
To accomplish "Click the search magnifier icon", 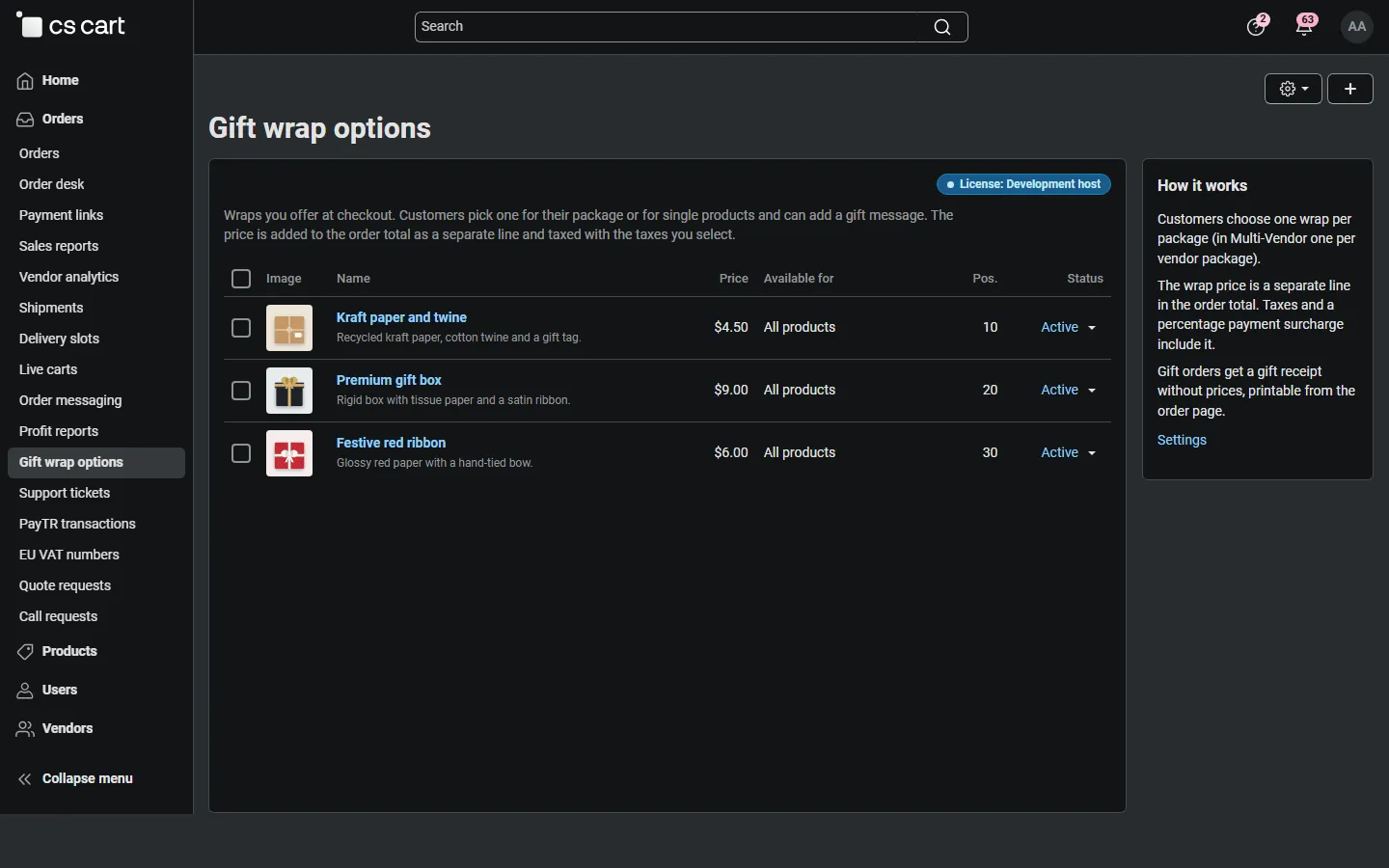I will pyautogui.click(x=942, y=27).
